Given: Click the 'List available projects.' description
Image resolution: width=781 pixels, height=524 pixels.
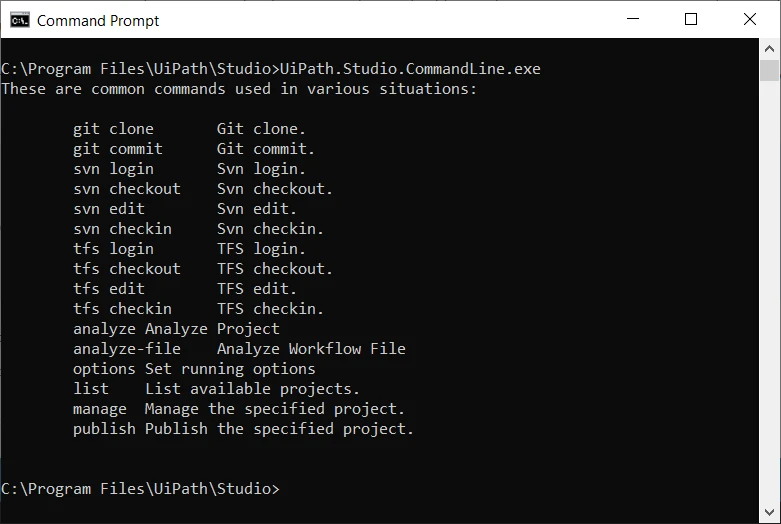Looking at the screenshot, I should 252,389.
